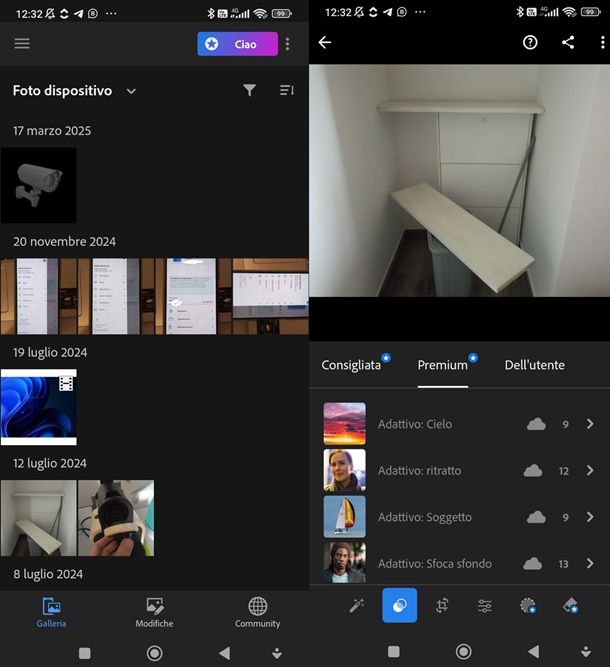This screenshot has height=667, width=610.
Task: Tap Android home button in gallery
Action: tap(154, 653)
